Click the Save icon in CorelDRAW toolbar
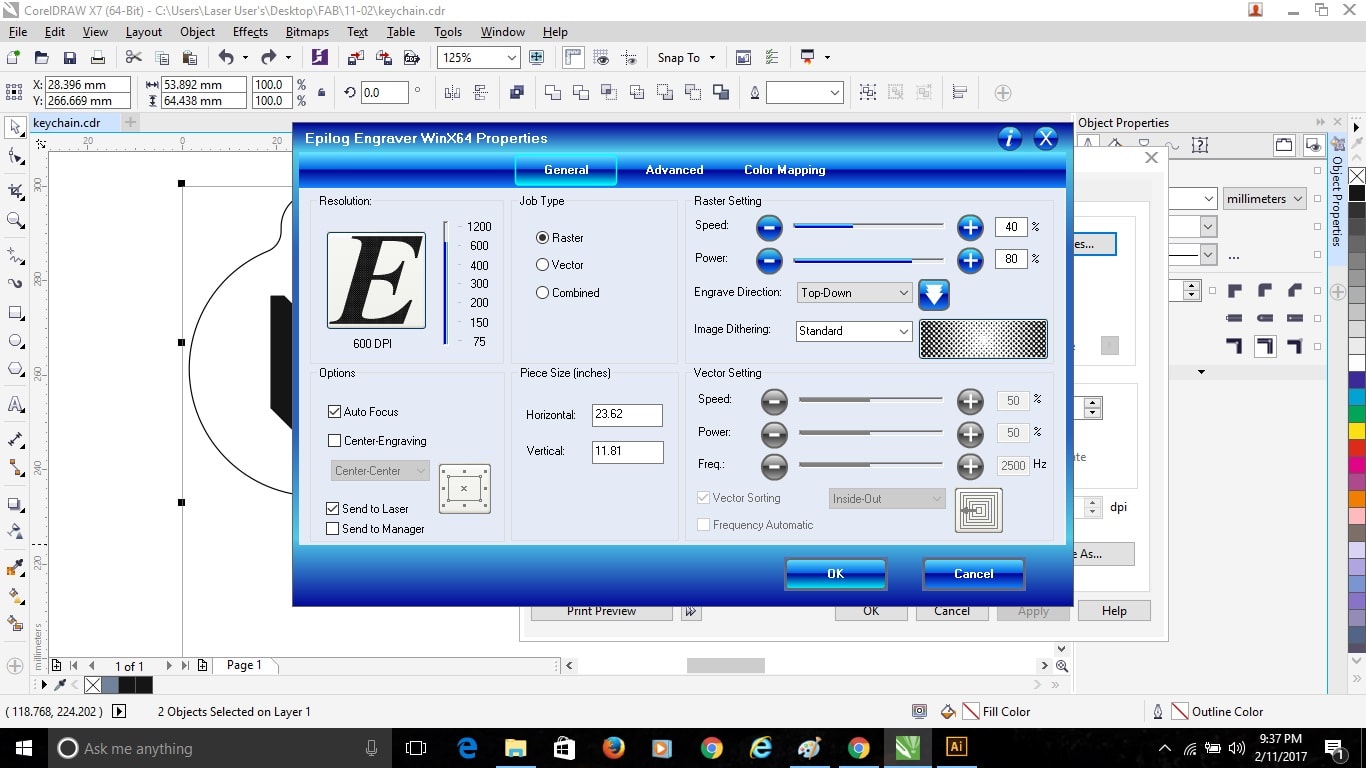This screenshot has height=768, width=1366. (x=70, y=58)
